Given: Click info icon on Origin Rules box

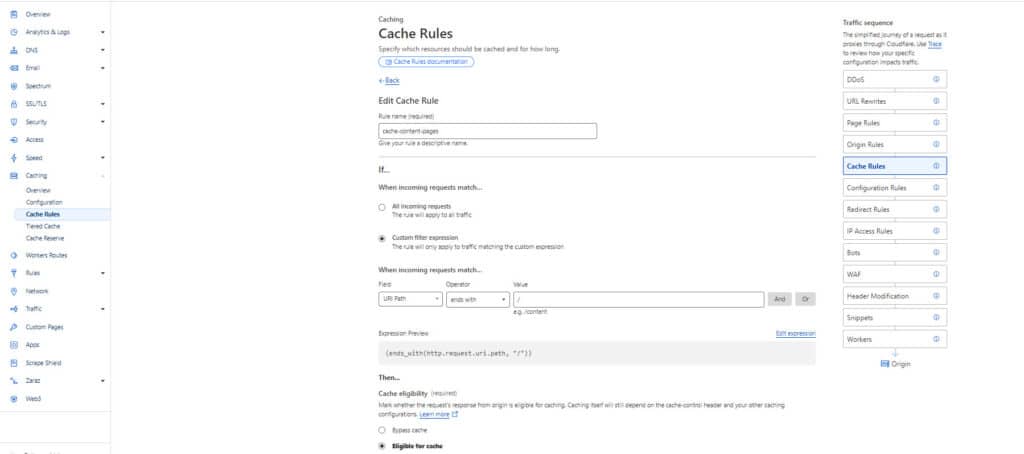Looking at the screenshot, I should click(936, 144).
